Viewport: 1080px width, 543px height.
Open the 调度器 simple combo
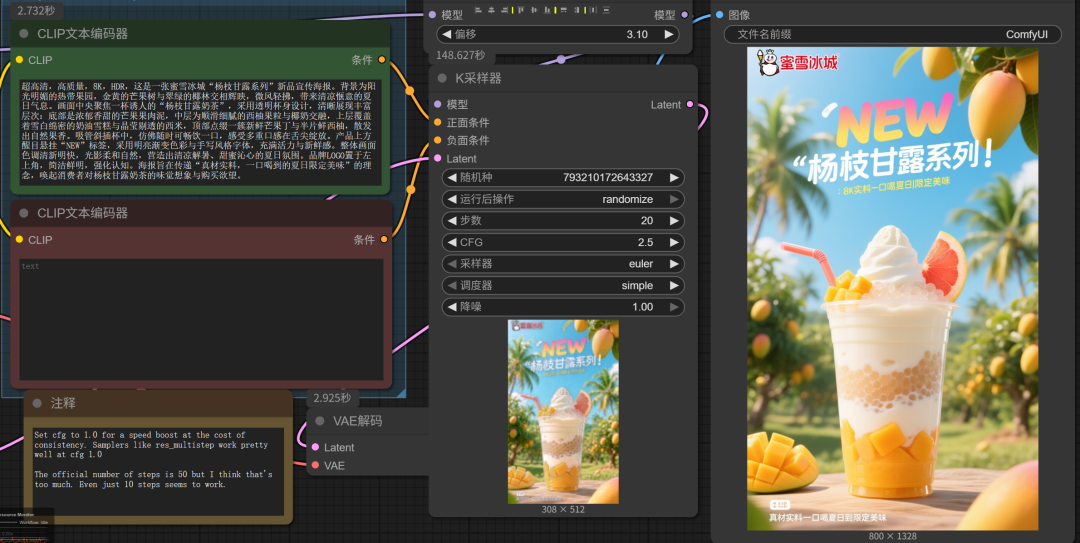(x=563, y=285)
